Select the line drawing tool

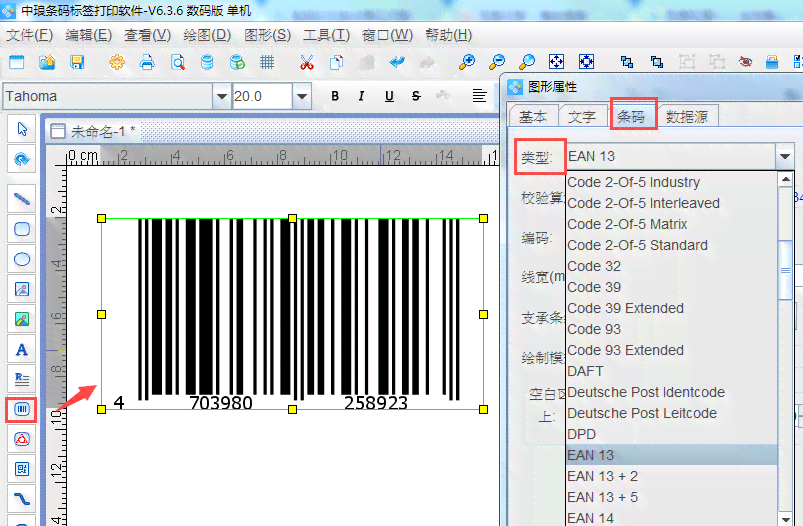pyautogui.click(x=22, y=199)
